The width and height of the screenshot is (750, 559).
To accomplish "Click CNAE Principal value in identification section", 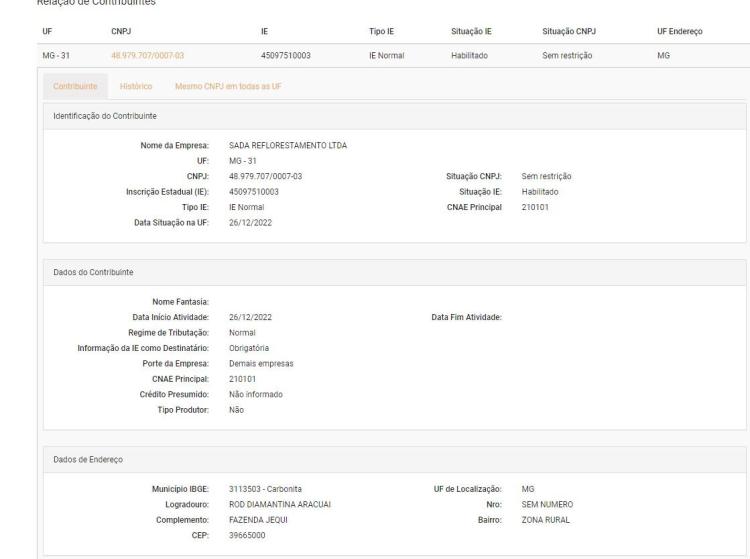I will pos(535,208).
